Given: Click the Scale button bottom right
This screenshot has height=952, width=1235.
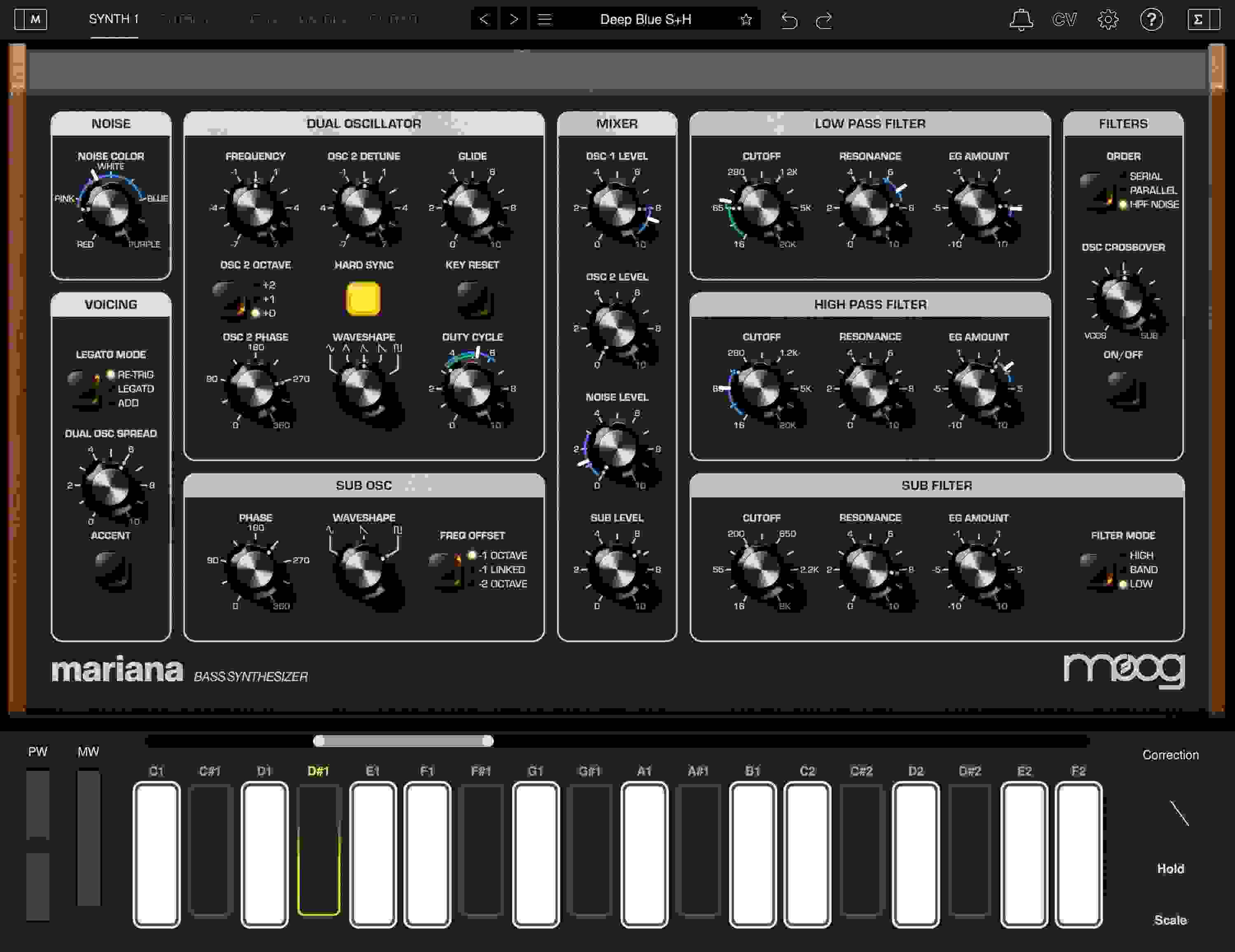Looking at the screenshot, I should [1170, 921].
